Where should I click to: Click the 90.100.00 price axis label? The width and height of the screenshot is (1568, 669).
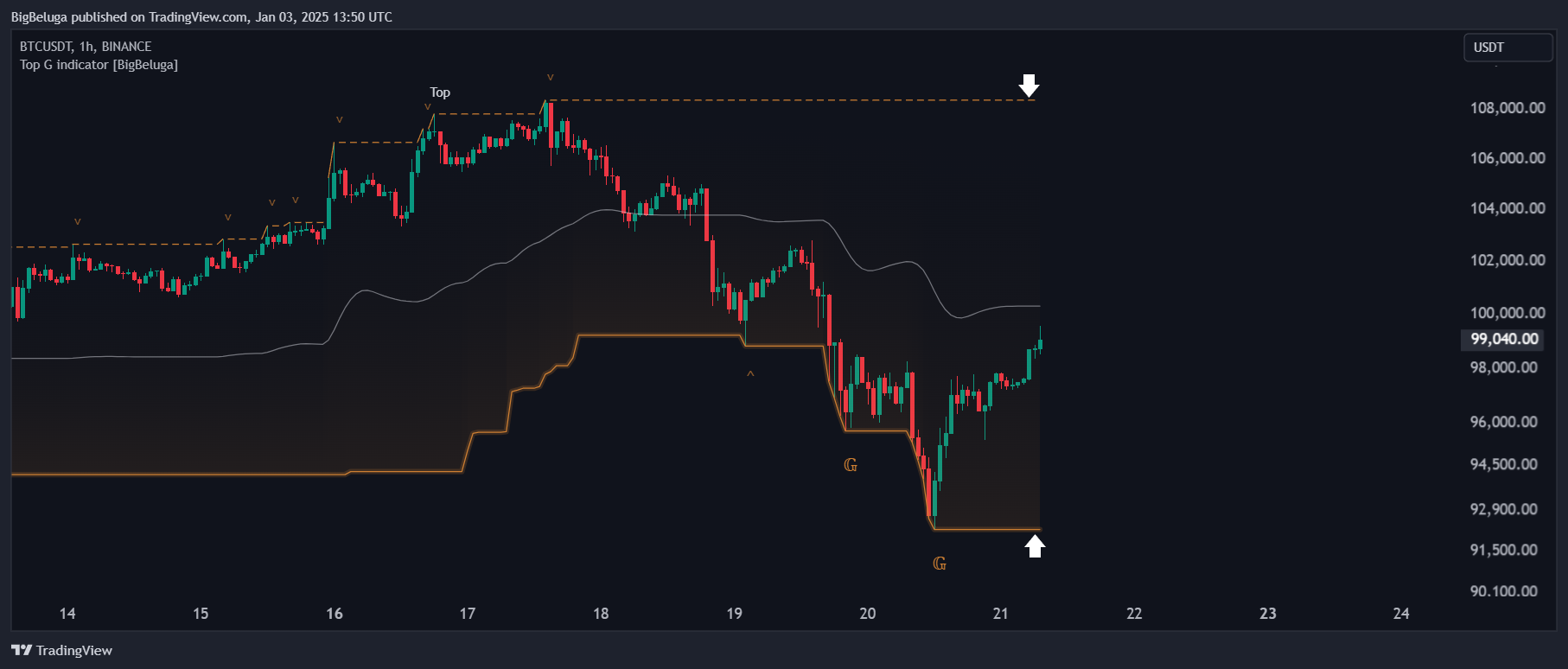pyautogui.click(x=1504, y=591)
